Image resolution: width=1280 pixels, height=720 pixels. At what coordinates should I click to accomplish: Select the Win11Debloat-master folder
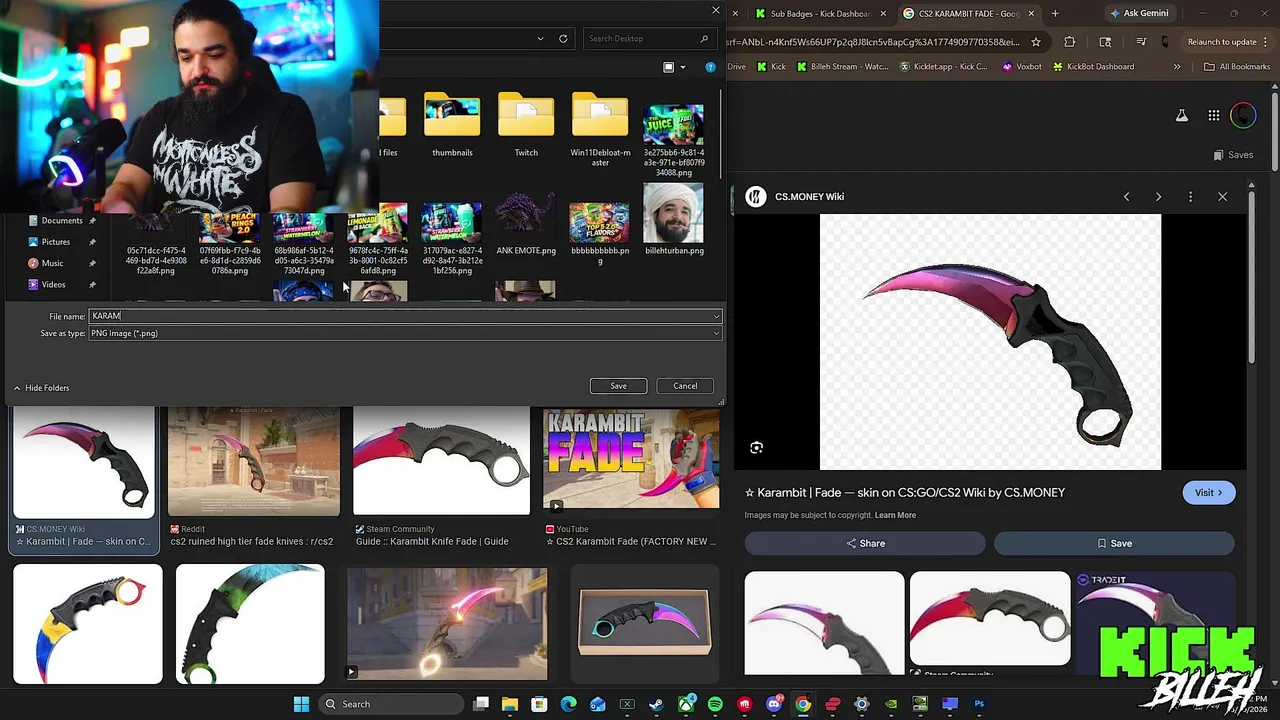tap(600, 130)
